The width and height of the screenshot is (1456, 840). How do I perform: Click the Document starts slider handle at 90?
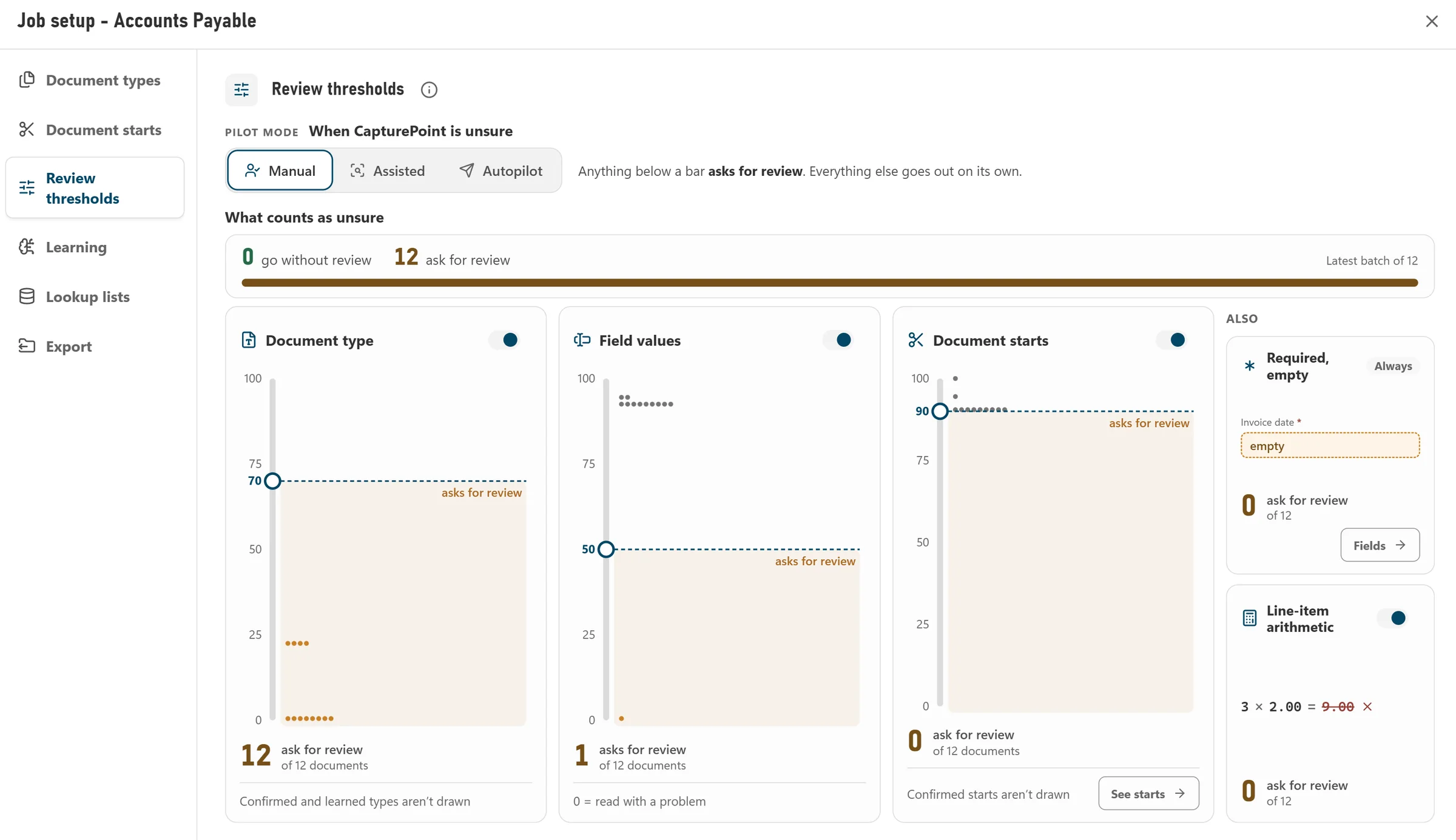(x=940, y=411)
